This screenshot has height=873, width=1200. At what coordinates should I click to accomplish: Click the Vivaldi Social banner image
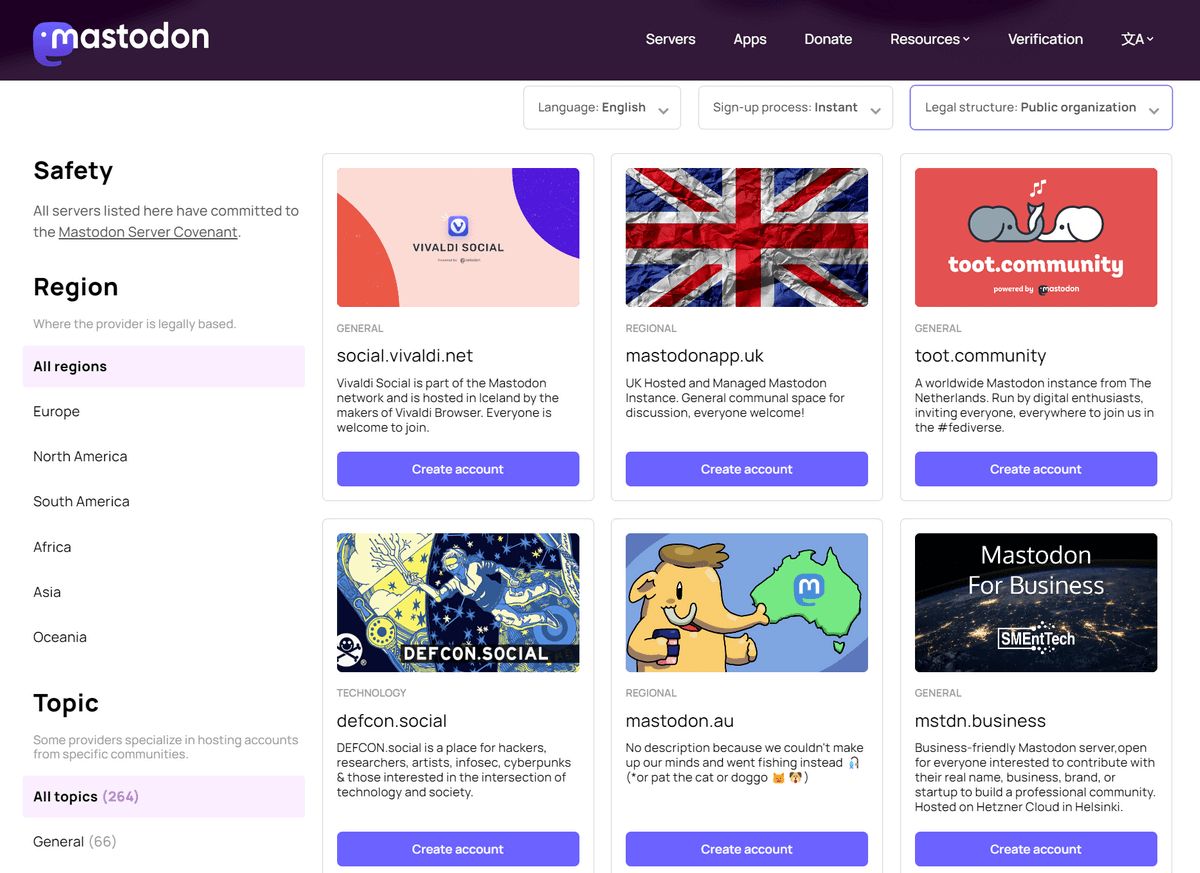coord(458,237)
